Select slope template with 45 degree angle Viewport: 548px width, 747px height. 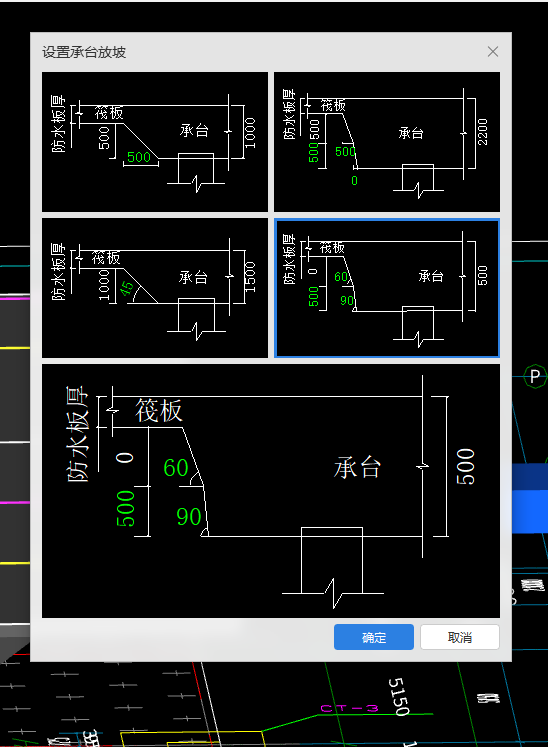click(x=155, y=288)
